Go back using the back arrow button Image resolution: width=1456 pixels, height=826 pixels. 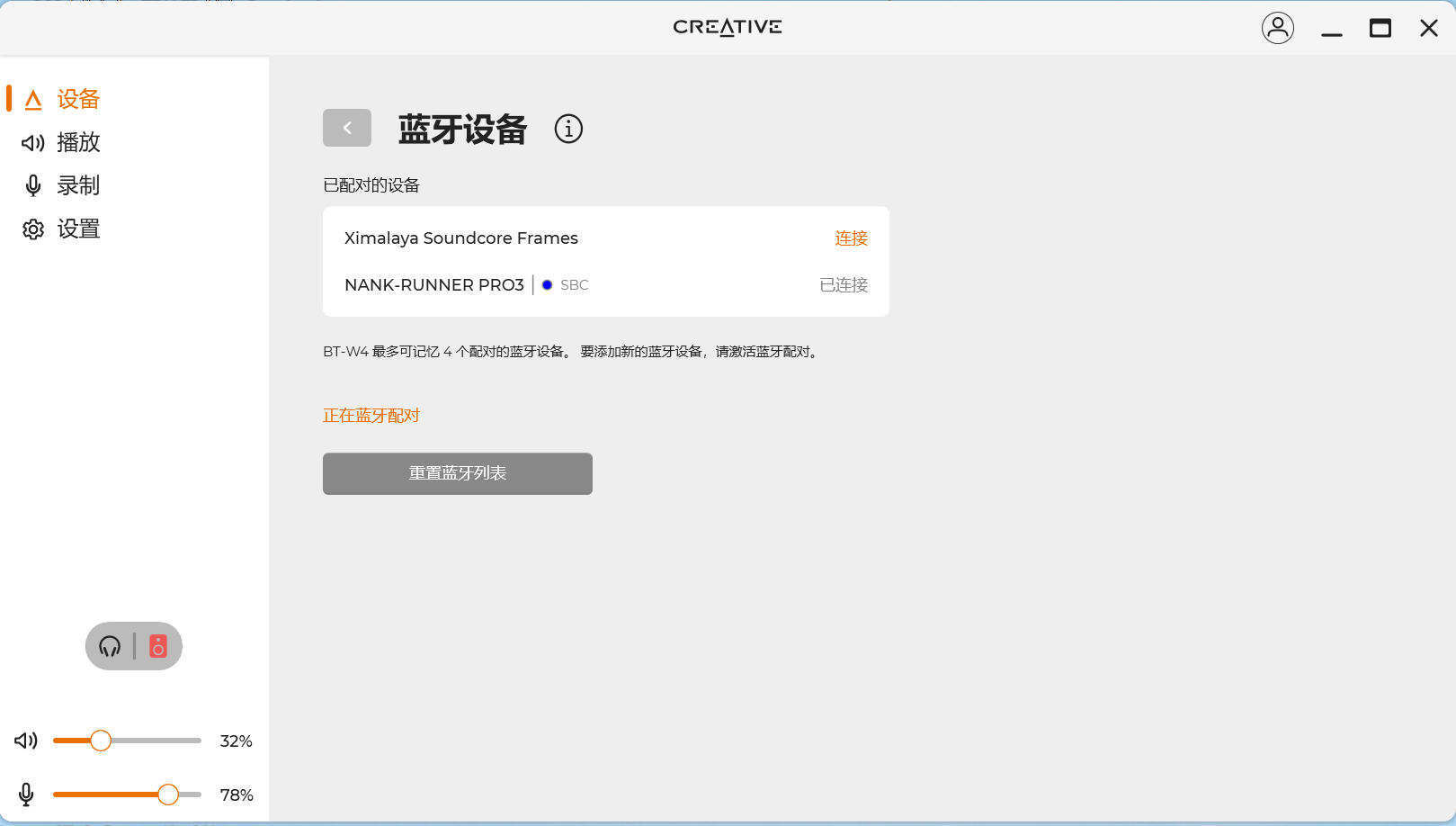[347, 128]
